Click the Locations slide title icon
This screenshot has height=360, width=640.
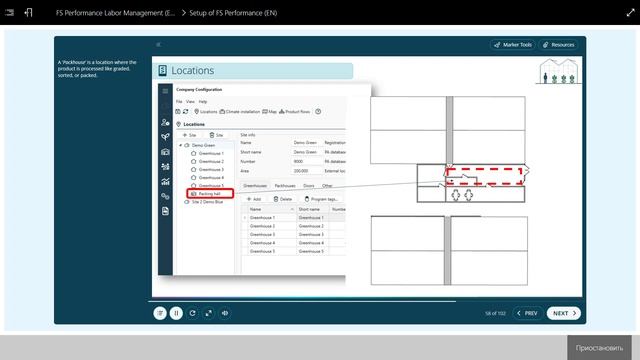(x=162, y=71)
